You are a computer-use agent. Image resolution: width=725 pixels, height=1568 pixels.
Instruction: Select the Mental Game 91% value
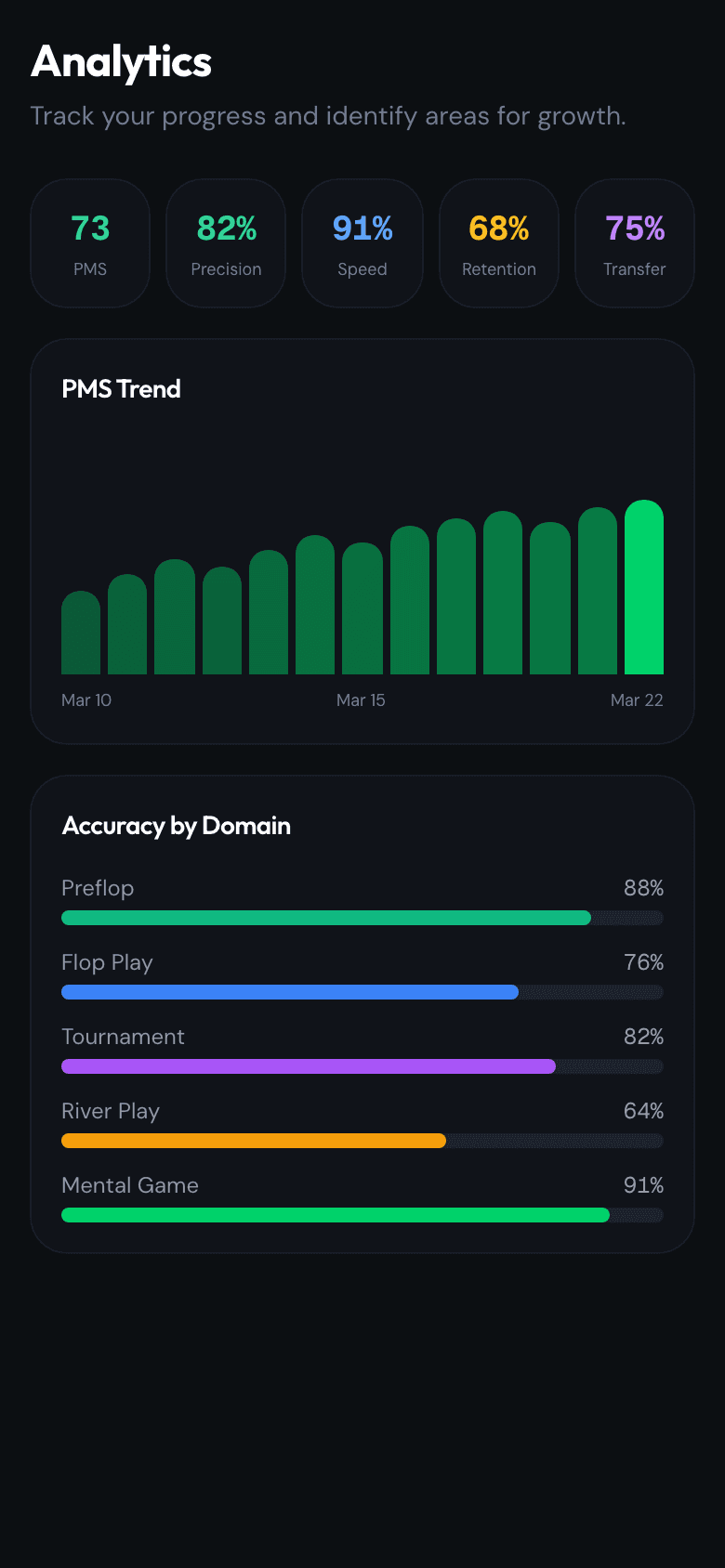tap(645, 1185)
